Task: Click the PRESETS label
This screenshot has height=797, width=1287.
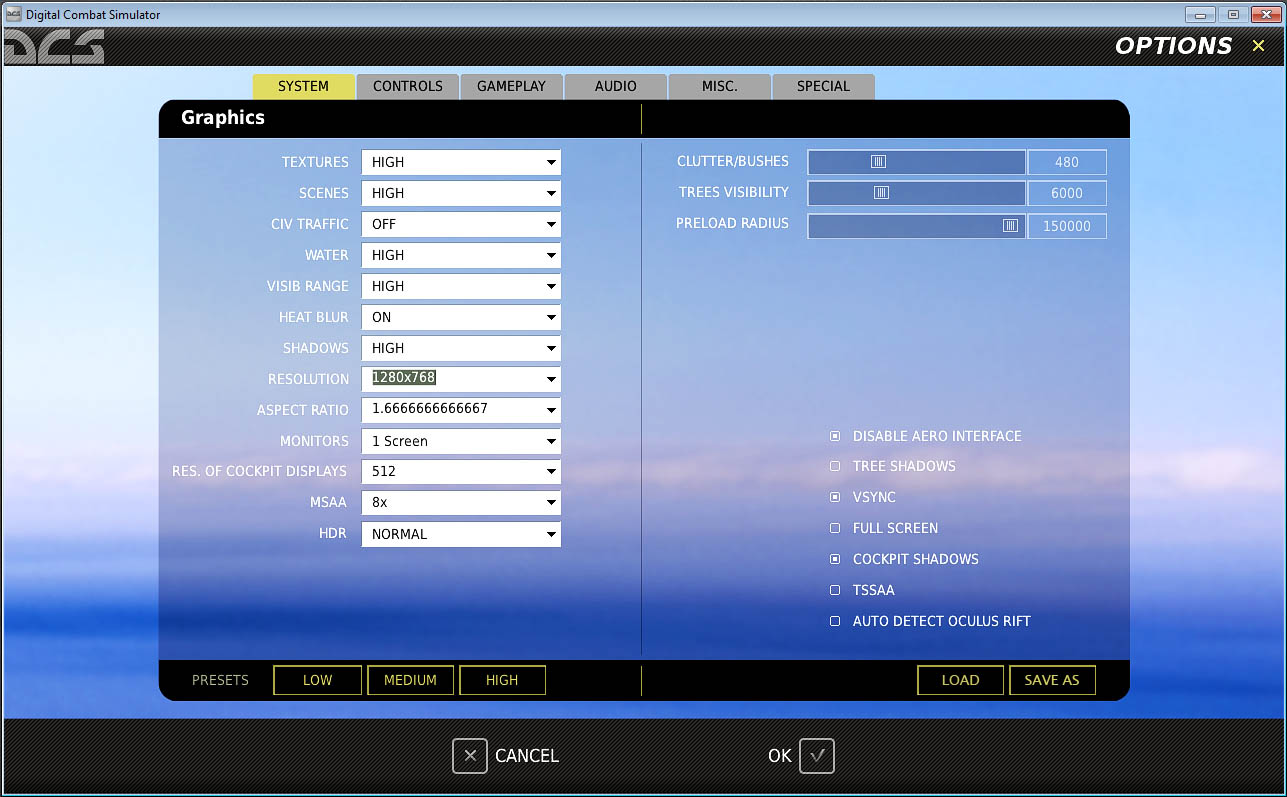Action: tap(220, 680)
